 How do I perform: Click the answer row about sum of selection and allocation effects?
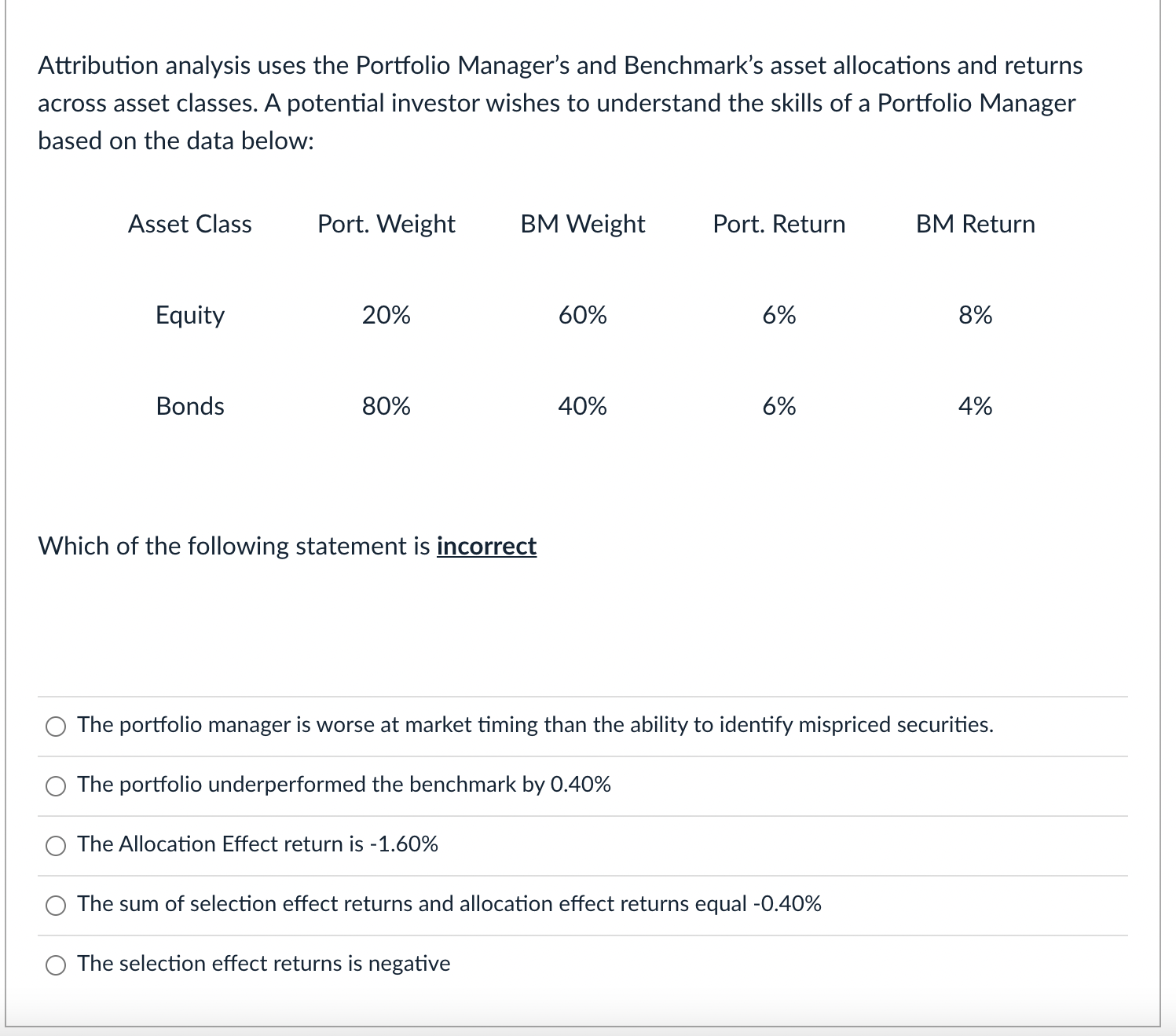[x=448, y=903]
